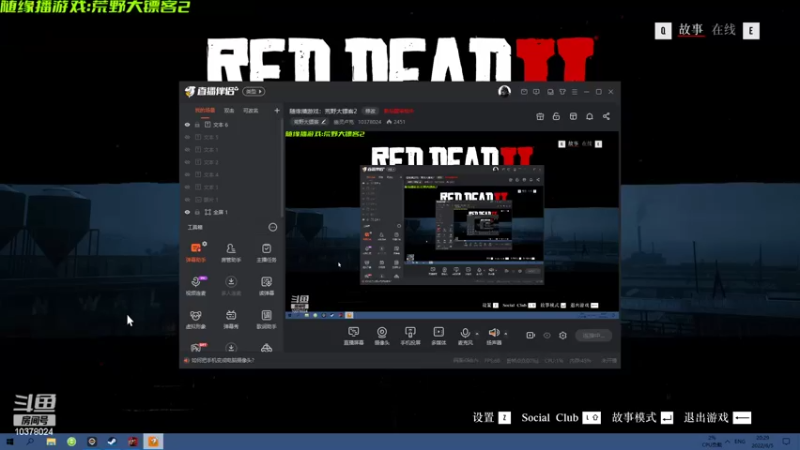Image resolution: width=800 pixels, height=450 pixels.
Task: Expand the microphone options arrow
Action: 477,334
